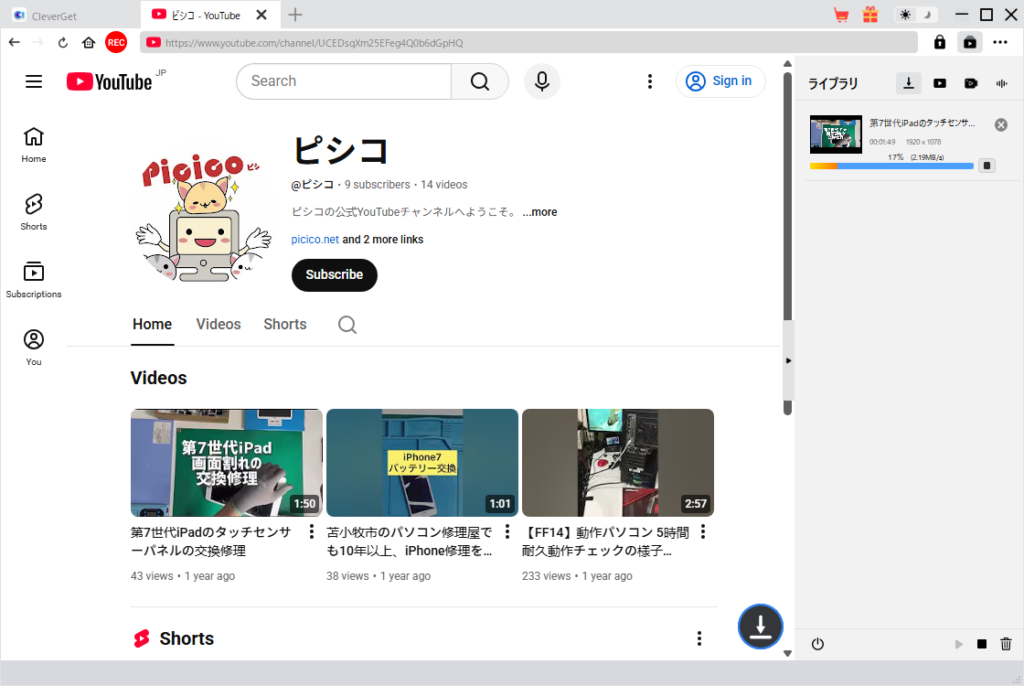Viewport: 1024px width, 686px height.
Task: Click the gift box icon
Action: pos(870,15)
